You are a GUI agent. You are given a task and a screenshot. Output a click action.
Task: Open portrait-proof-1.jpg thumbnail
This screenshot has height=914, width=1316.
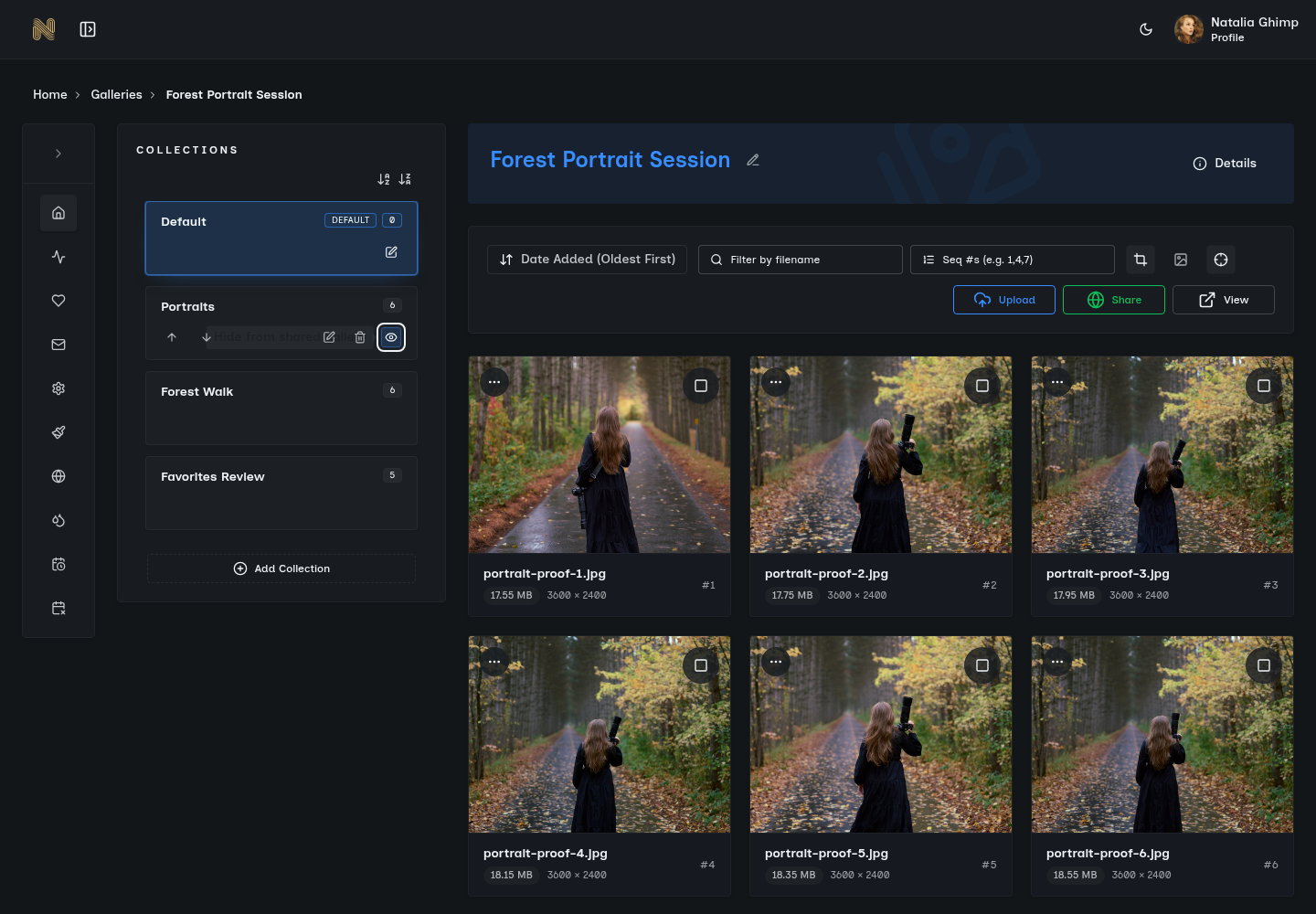[600, 455]
